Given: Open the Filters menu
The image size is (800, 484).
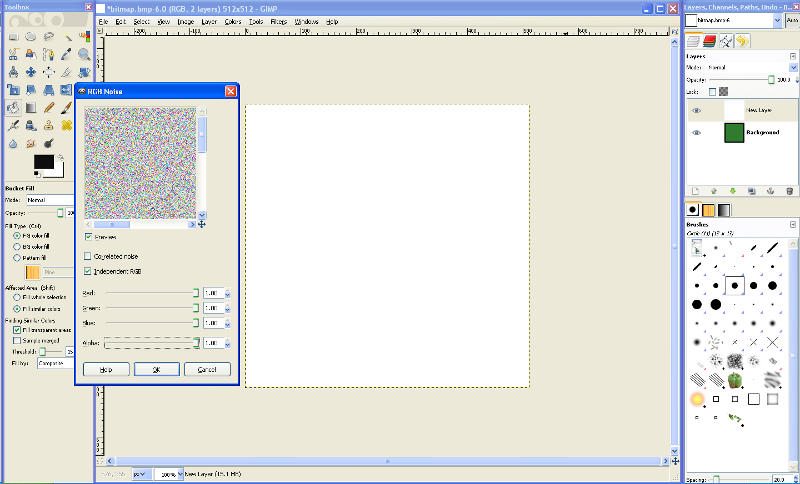Looking at the screenshot, I should (279, 22).
